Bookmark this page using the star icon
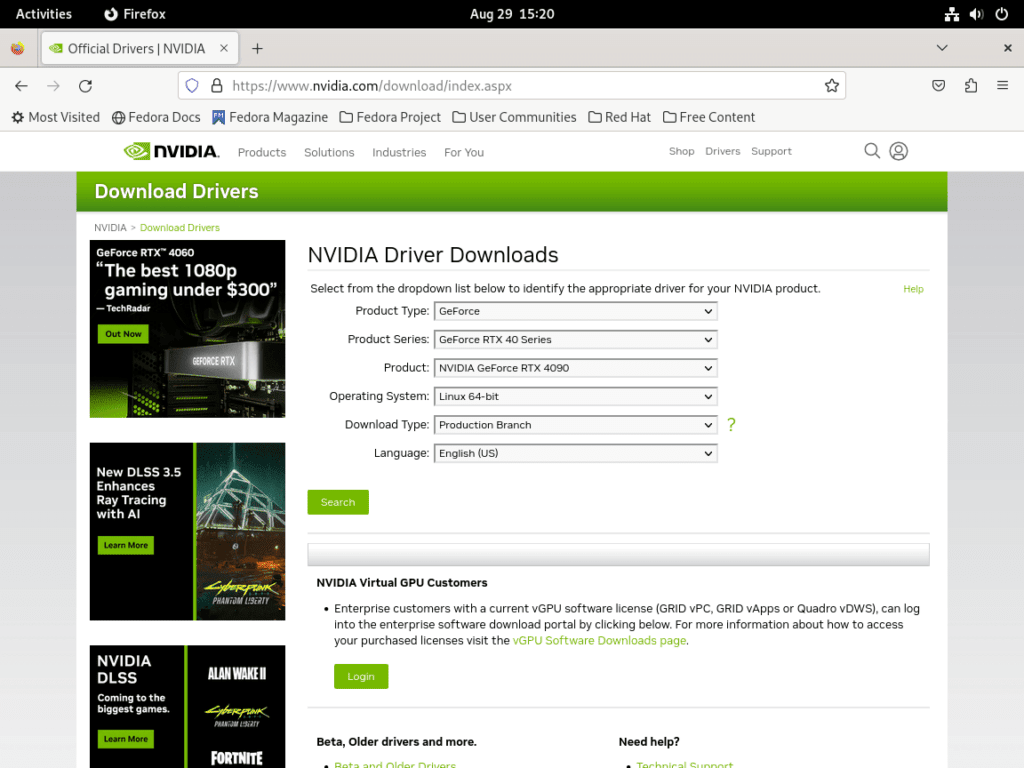Viewport: 1024px width, 768px height. [832, 85]
